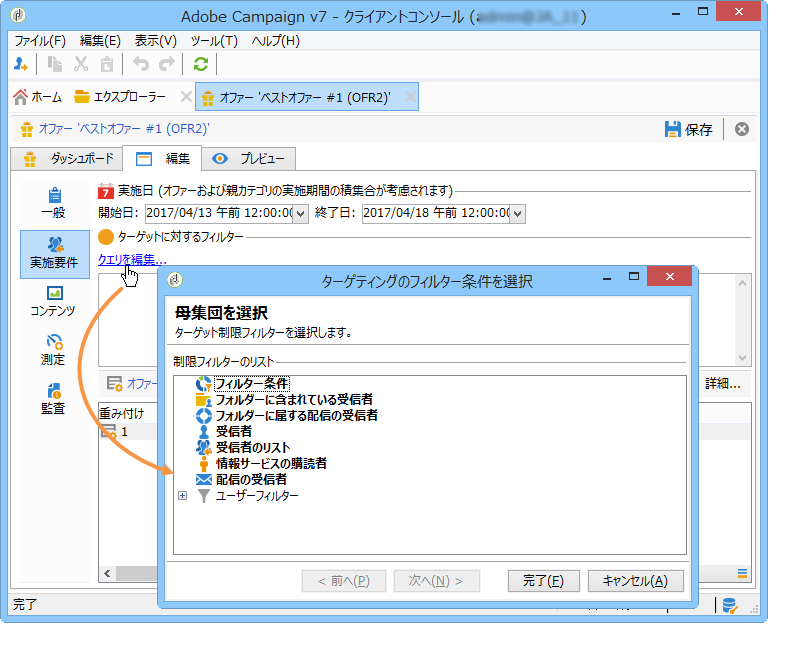Expand the ユーザーフィルター node
The image size is (786, 649).
coord(182,496)
